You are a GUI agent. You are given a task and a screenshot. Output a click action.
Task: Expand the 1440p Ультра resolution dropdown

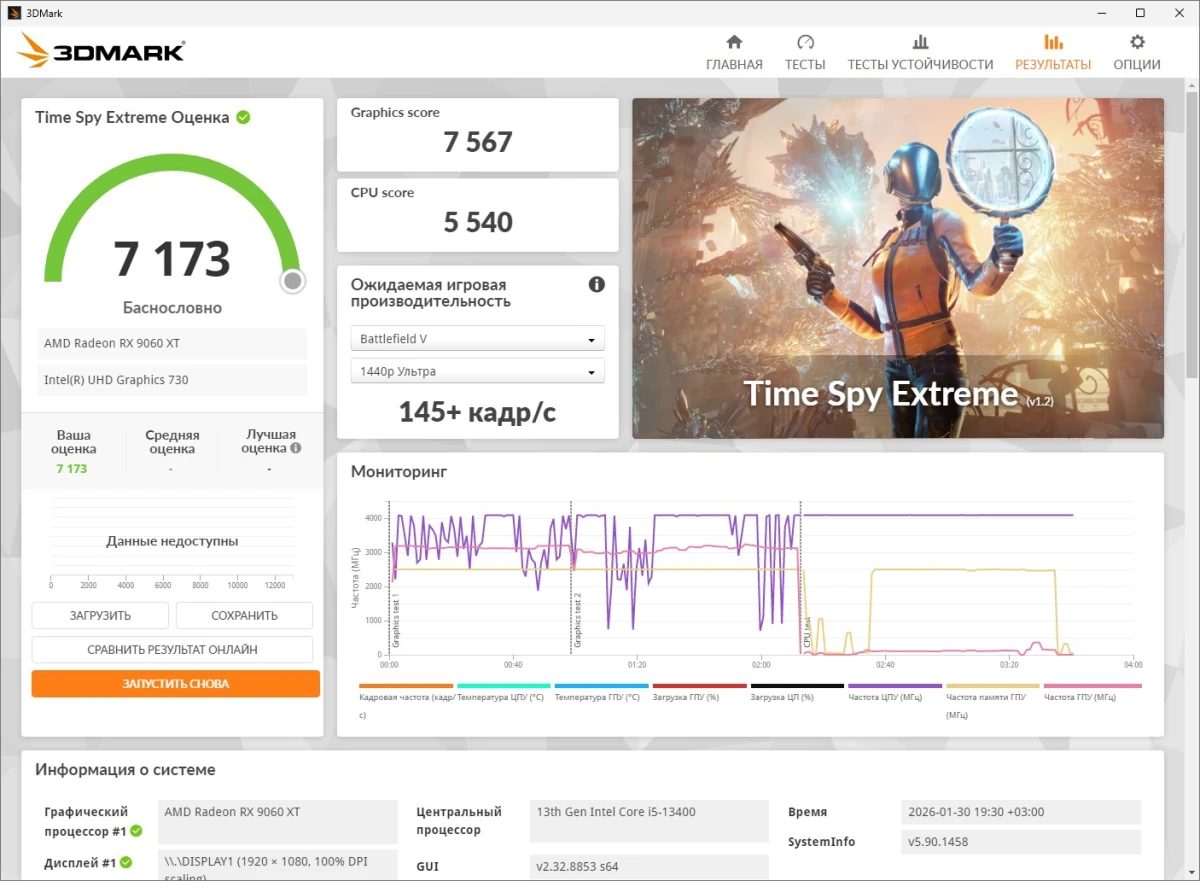pyautogui.click(x=478, y=372)
